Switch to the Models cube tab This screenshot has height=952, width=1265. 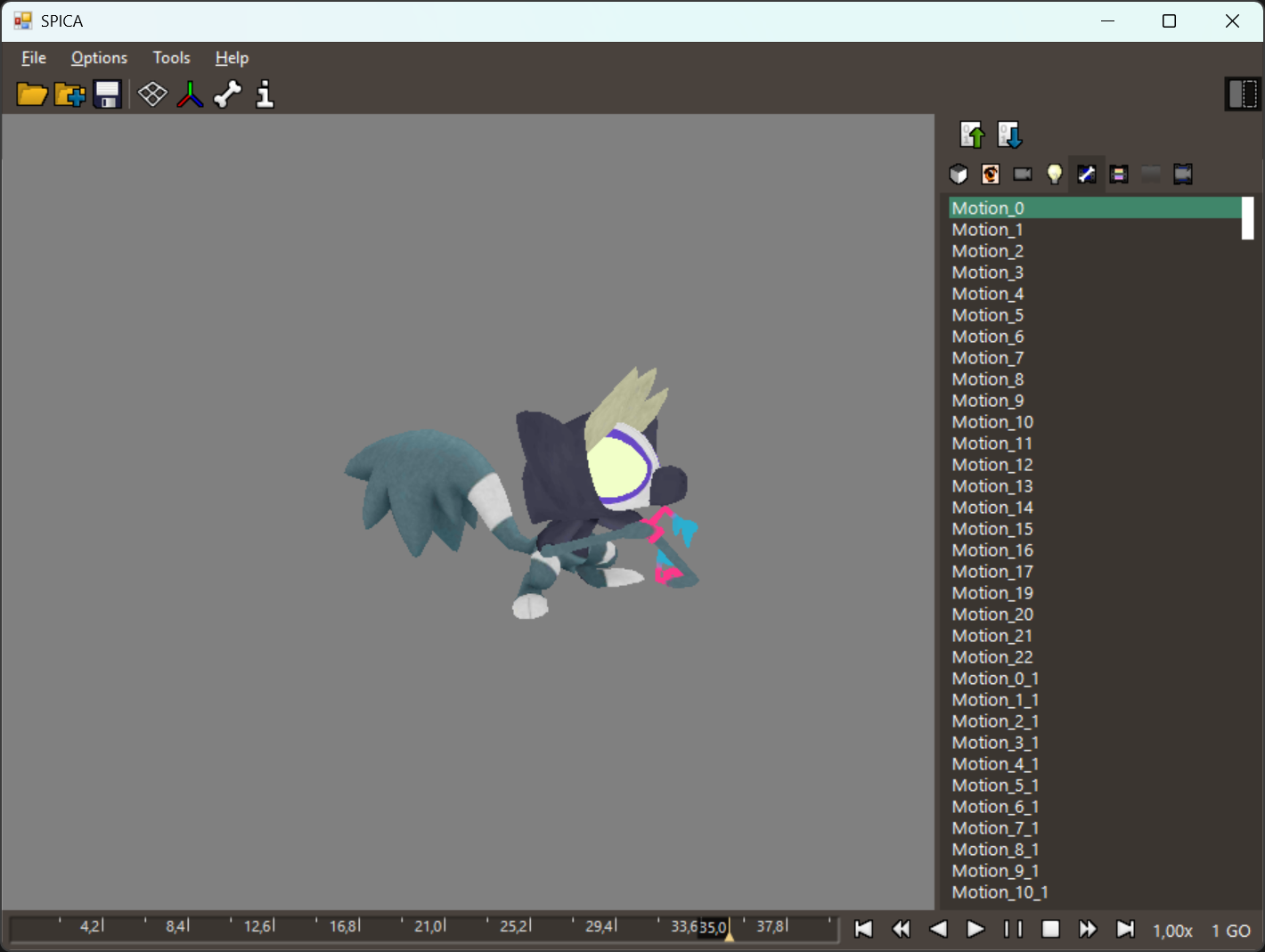[959, 174]
